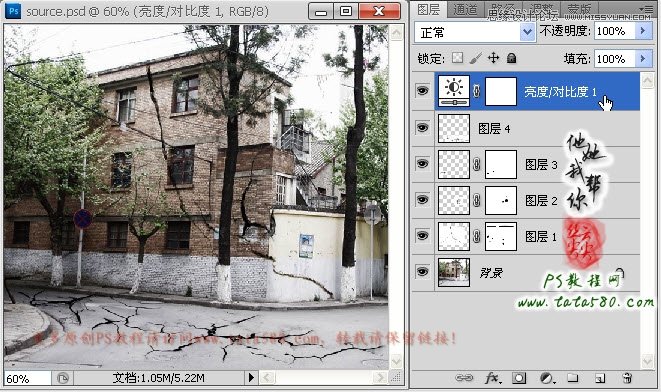The width and height of the screenshot is (661, 392).
Task: Switch to the 蒙版 masks tab
Action: tap(579, 8)
